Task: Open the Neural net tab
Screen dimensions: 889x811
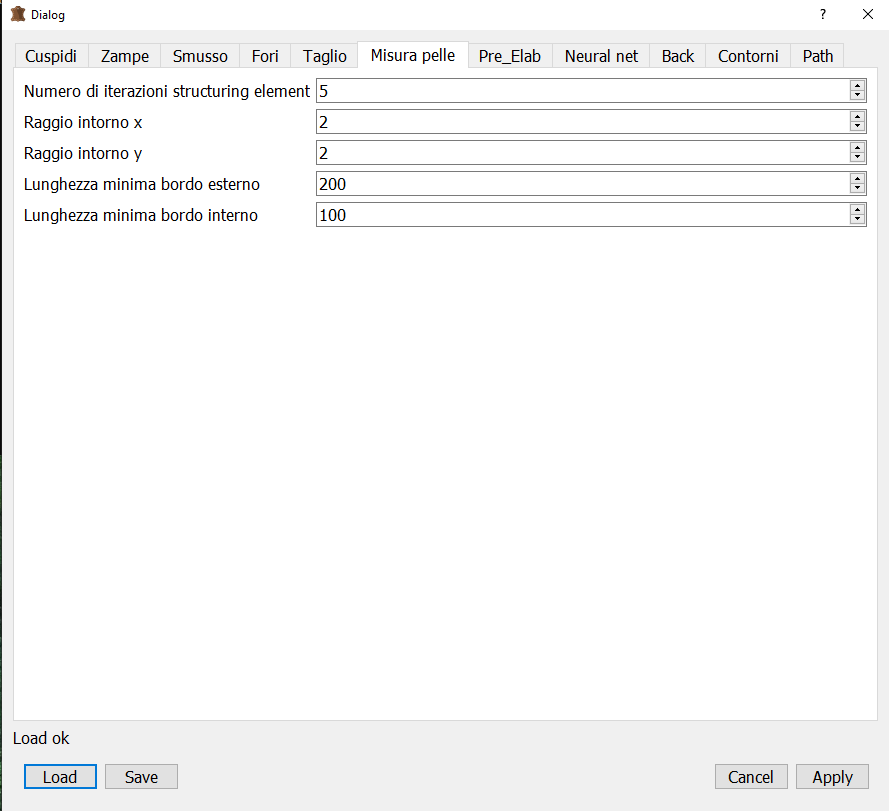Action: [601, 56]
